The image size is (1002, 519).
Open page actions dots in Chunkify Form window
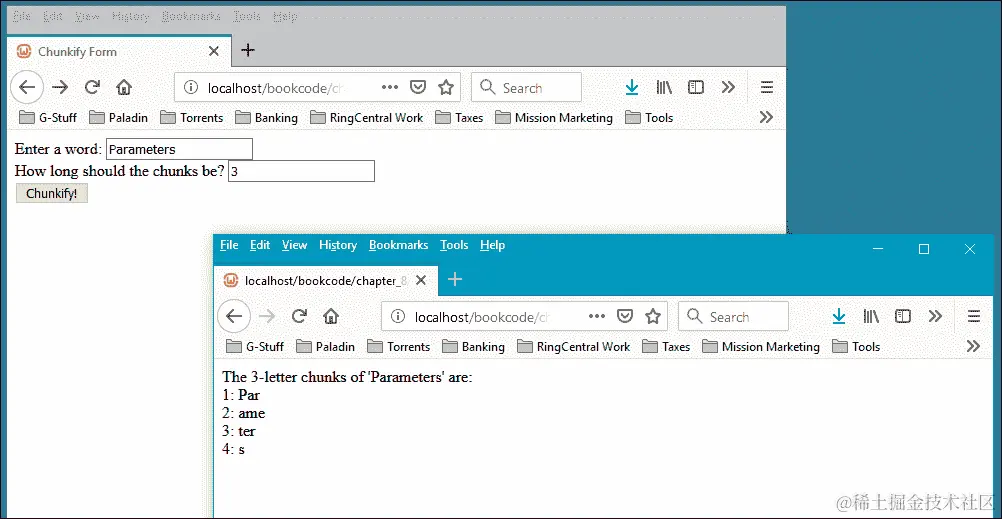pyautogui.click(x=390, y=88)
